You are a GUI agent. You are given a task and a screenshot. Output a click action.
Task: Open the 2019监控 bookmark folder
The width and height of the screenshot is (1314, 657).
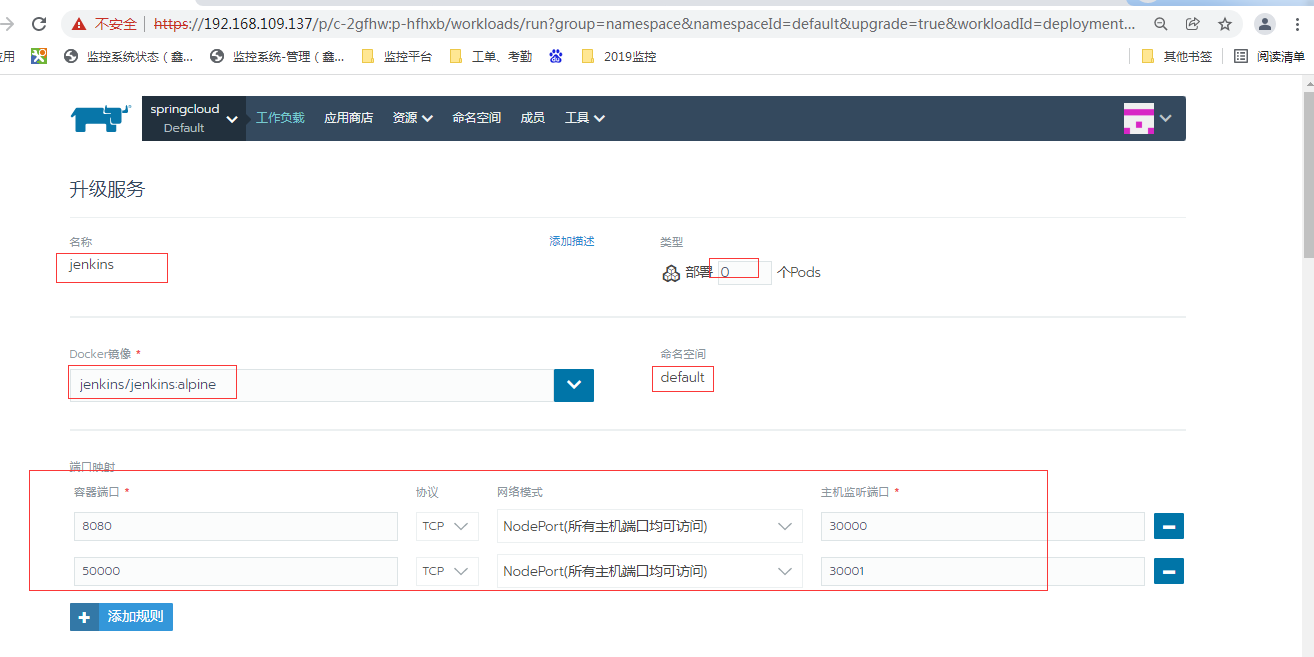(x=618, y=57)
